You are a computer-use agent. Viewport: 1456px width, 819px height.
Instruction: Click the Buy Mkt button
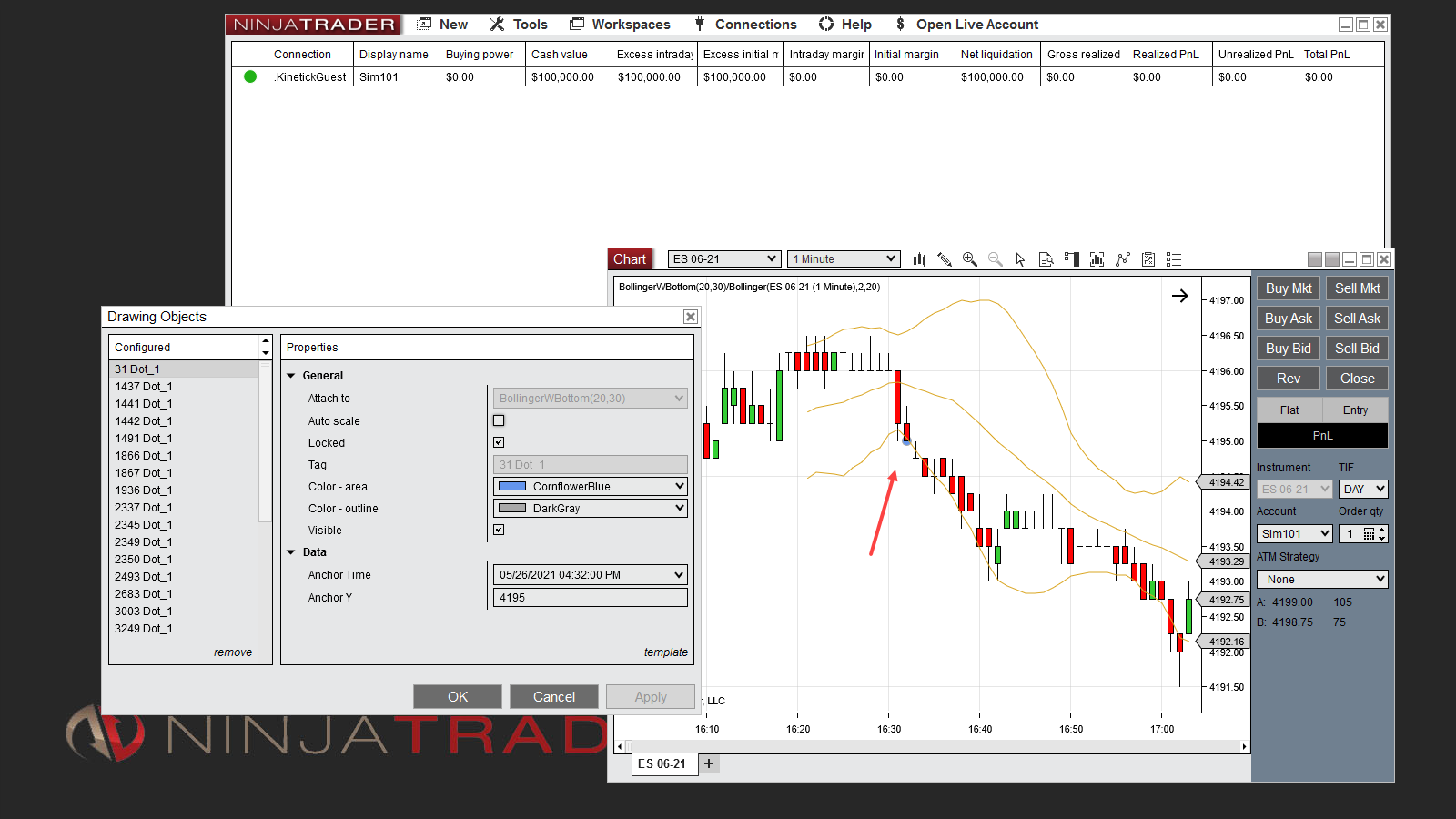[1289, 288]
